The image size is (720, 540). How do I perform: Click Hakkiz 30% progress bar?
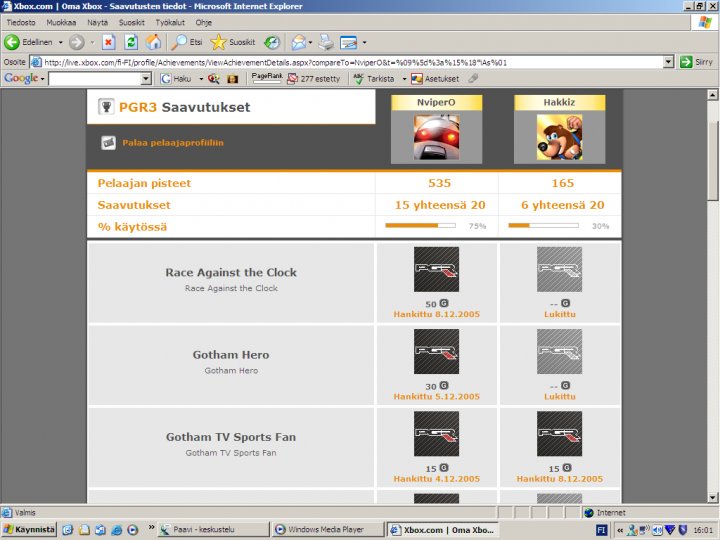coord(544,225)
